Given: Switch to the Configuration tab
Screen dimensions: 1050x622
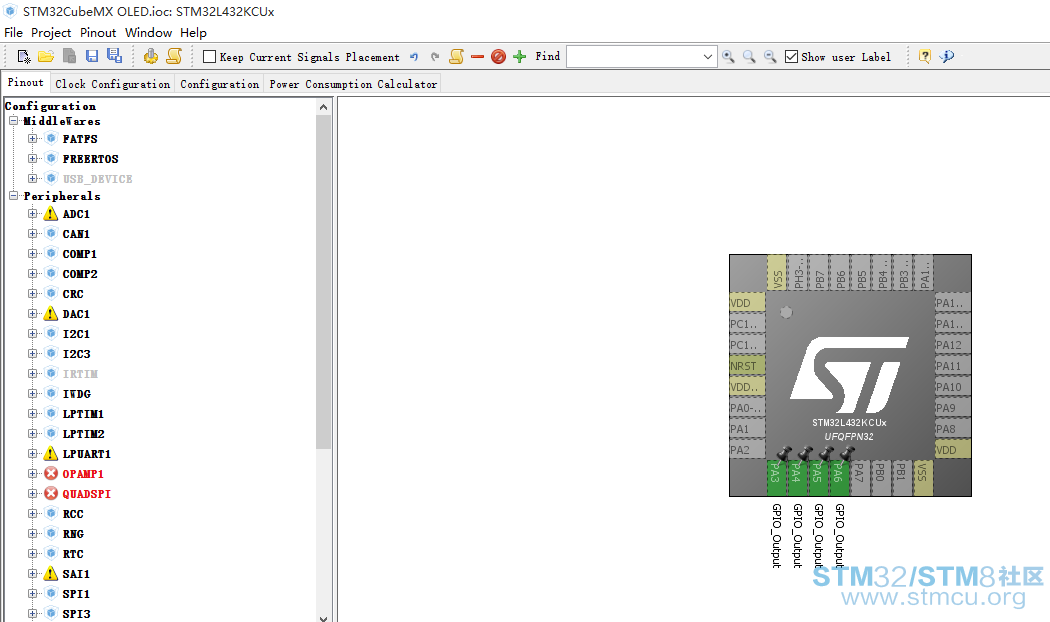Looking at the screenshot, I should [x=220, y=84].
